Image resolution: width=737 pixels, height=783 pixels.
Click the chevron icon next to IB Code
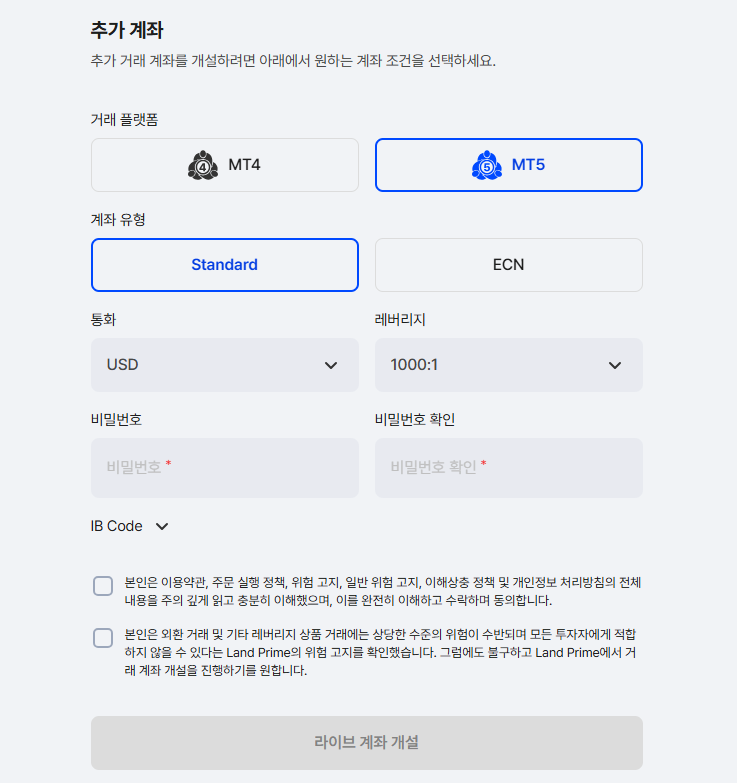point(162,526)
